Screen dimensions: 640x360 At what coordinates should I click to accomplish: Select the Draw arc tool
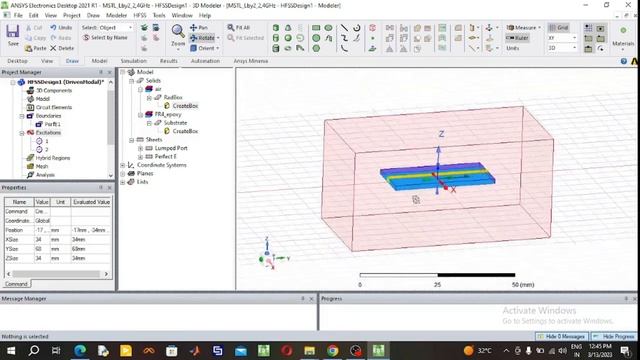point(357,28)
